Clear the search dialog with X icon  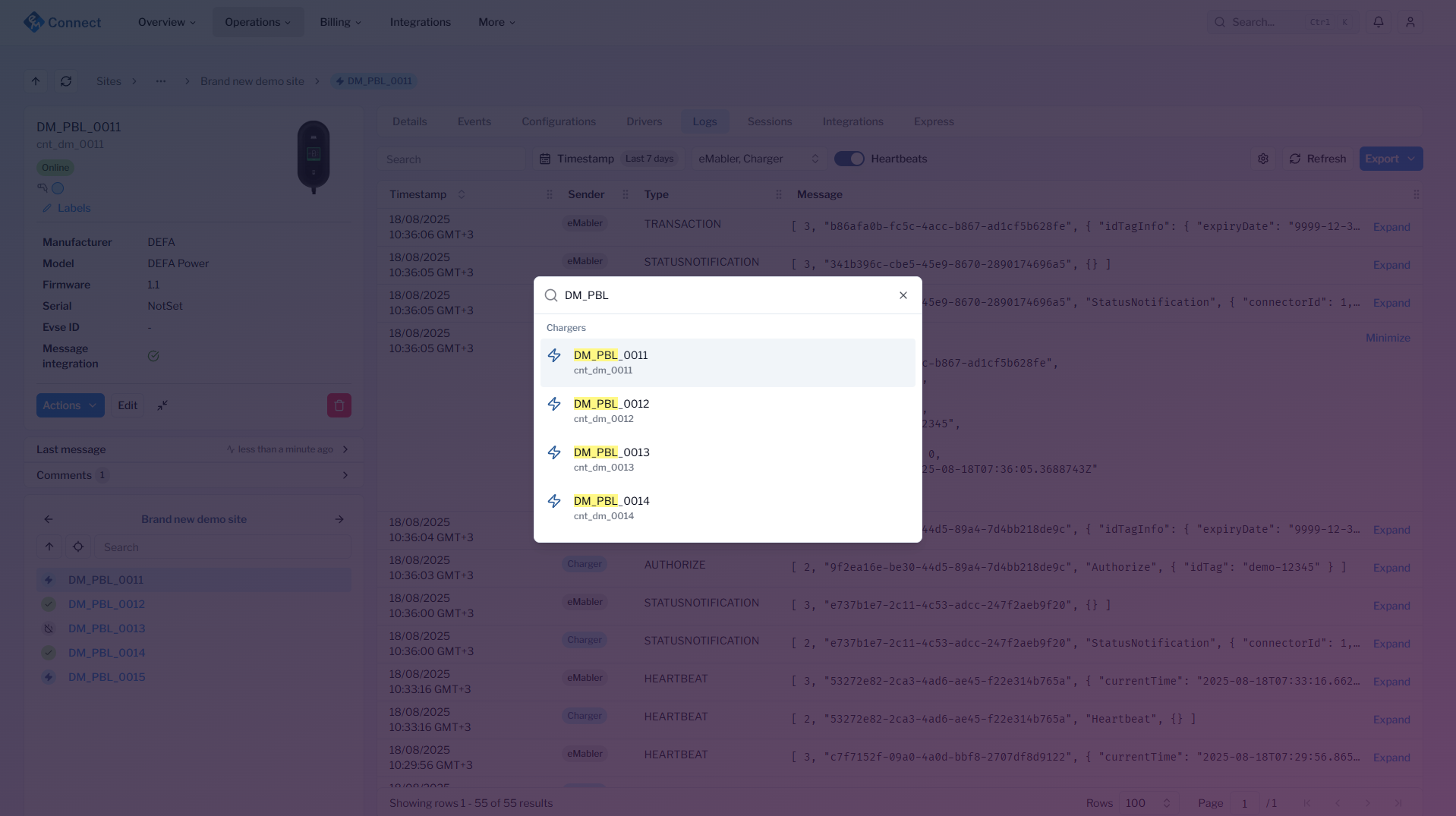[903, 295]
